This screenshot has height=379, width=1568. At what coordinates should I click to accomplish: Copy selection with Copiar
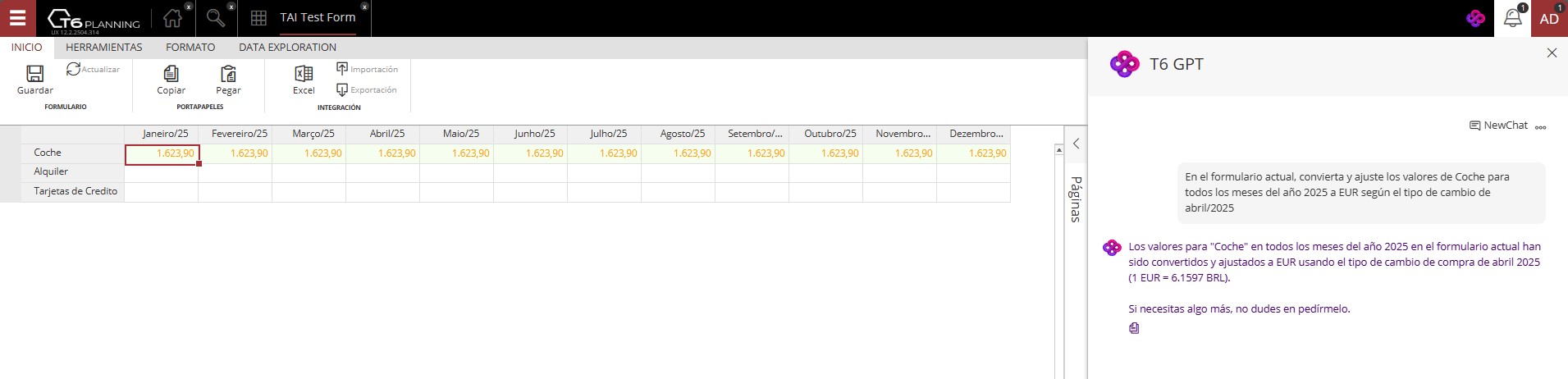pyautogui.click(x=171, y=80)
